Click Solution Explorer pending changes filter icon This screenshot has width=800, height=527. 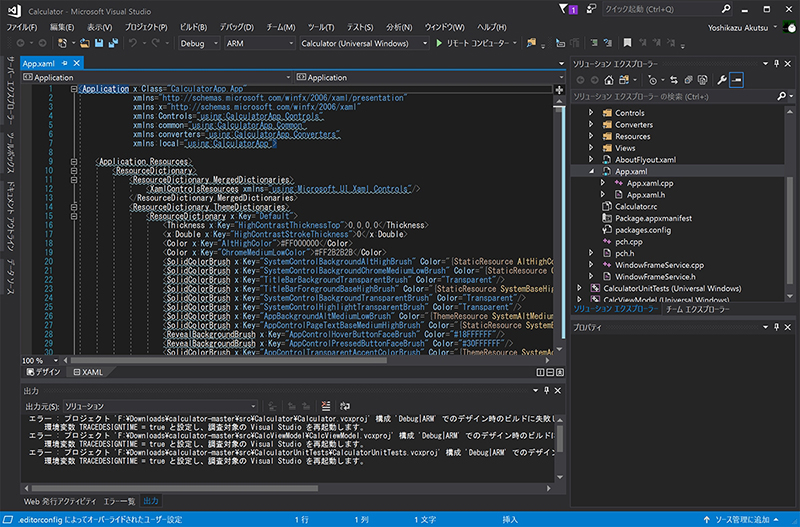[x=652, y=80]
